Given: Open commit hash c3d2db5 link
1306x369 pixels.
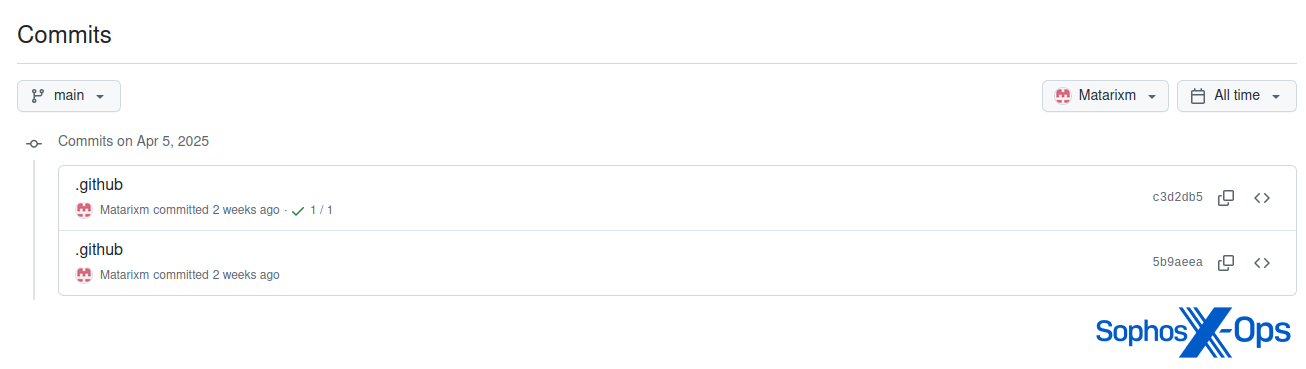Looking at the screenshot, I should pyautogui.click(x=1177, y=198).
